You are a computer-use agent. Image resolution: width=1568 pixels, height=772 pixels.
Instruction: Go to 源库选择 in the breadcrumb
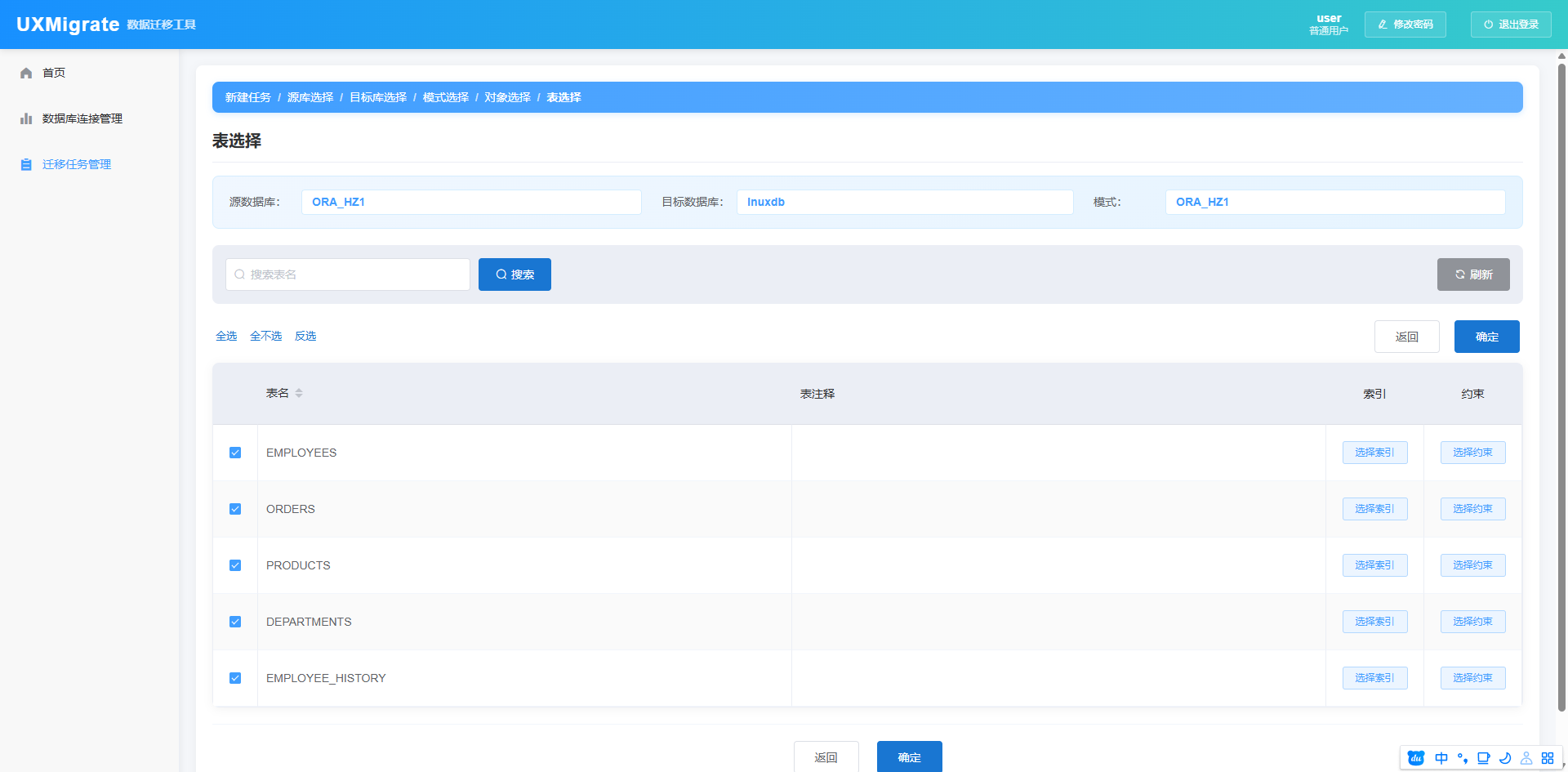pos(310,97)
